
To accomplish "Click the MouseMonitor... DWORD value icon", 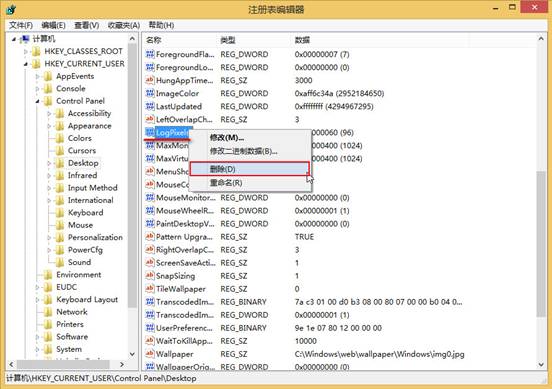I will click(x=150, y=197).
